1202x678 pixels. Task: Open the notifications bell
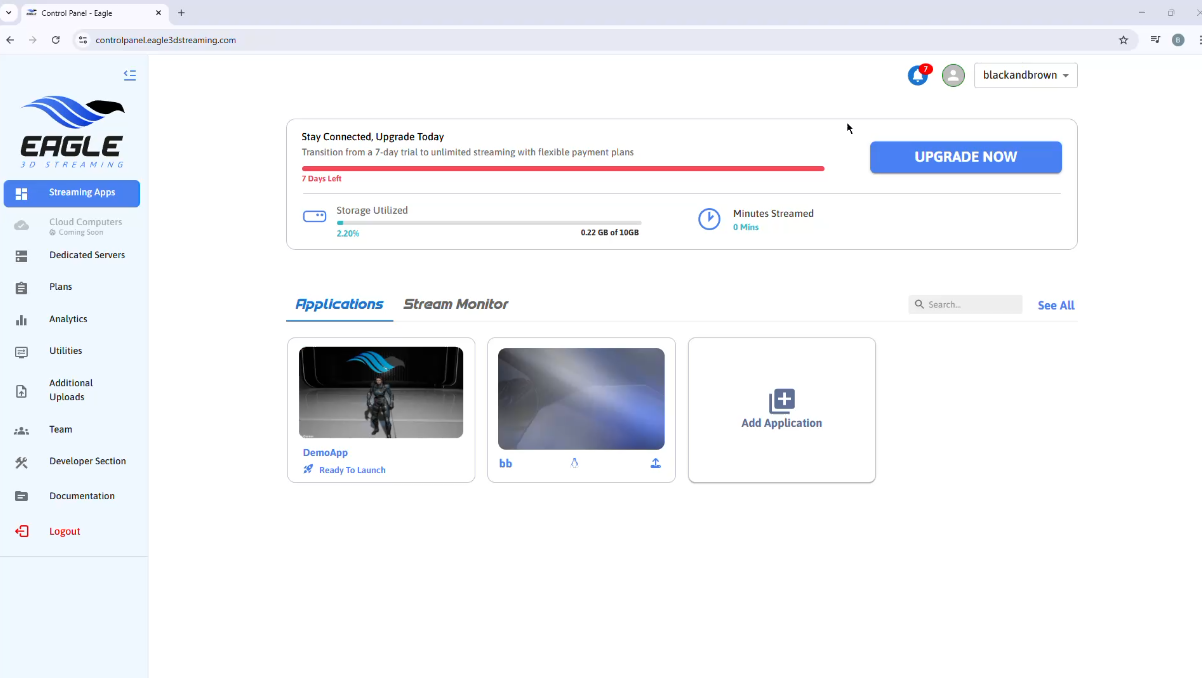[917, 76]
